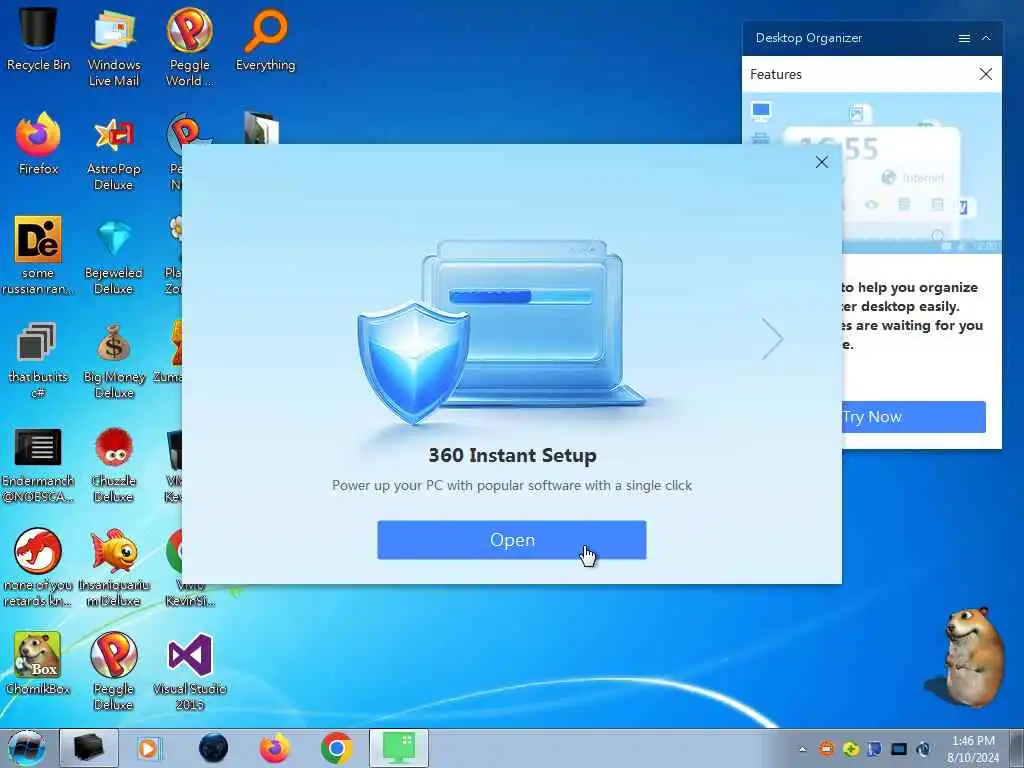1024x768 pixels.
Task: Go to next slide with right arrow
Action: click(x=772, y=339)
